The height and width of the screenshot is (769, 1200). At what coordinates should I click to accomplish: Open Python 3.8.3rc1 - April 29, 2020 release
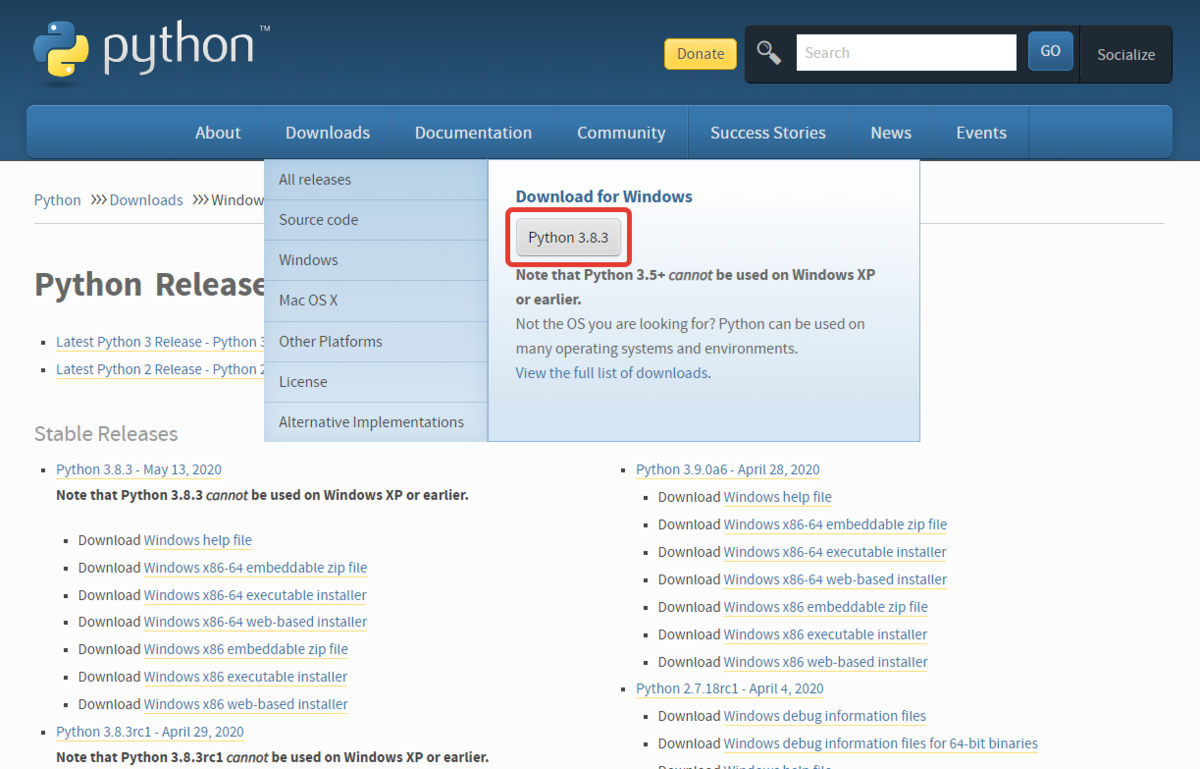point(150,732)
